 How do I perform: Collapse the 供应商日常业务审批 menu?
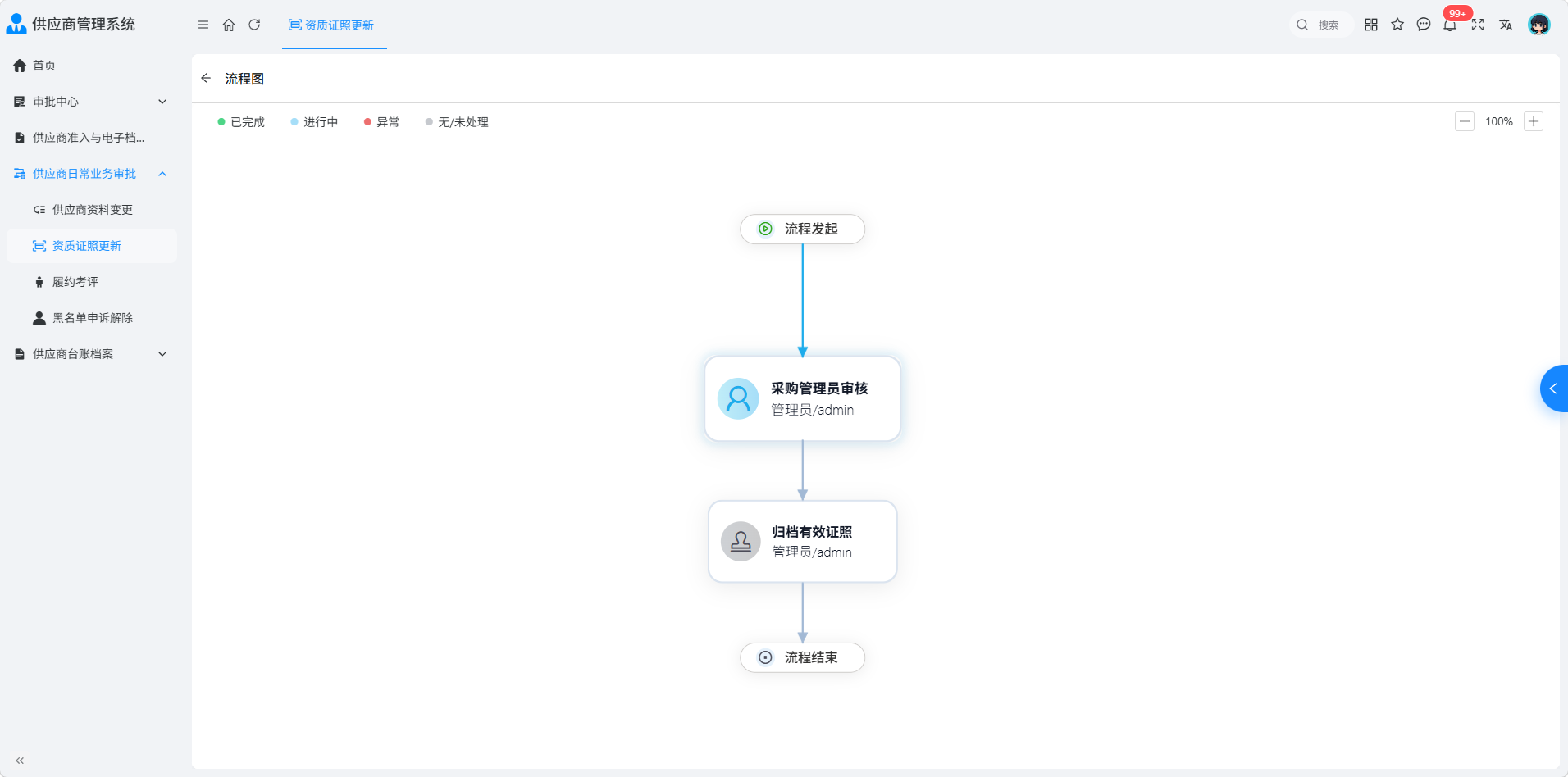tap(92, 174)
